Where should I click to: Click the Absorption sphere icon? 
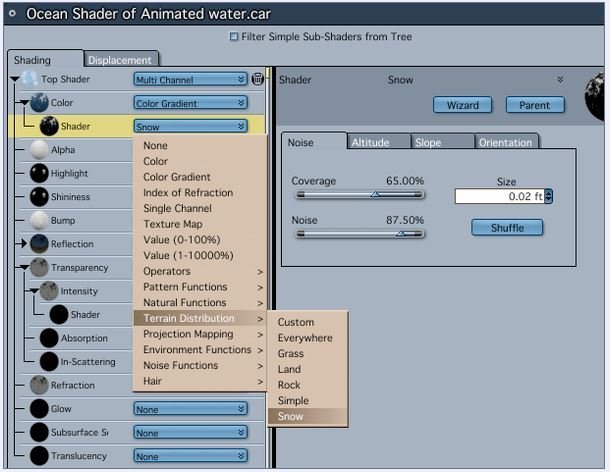49,338
